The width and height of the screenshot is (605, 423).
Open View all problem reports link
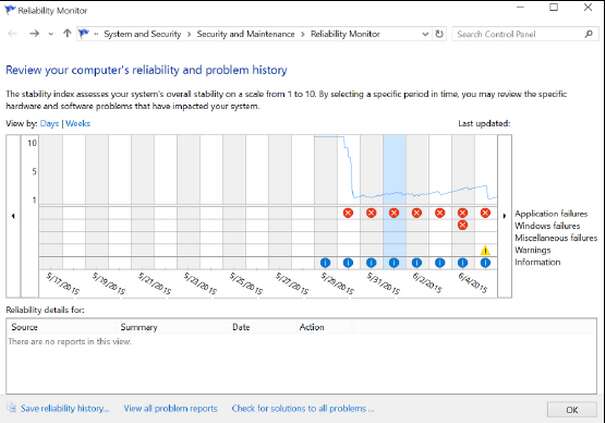click(x=170, y=408)
